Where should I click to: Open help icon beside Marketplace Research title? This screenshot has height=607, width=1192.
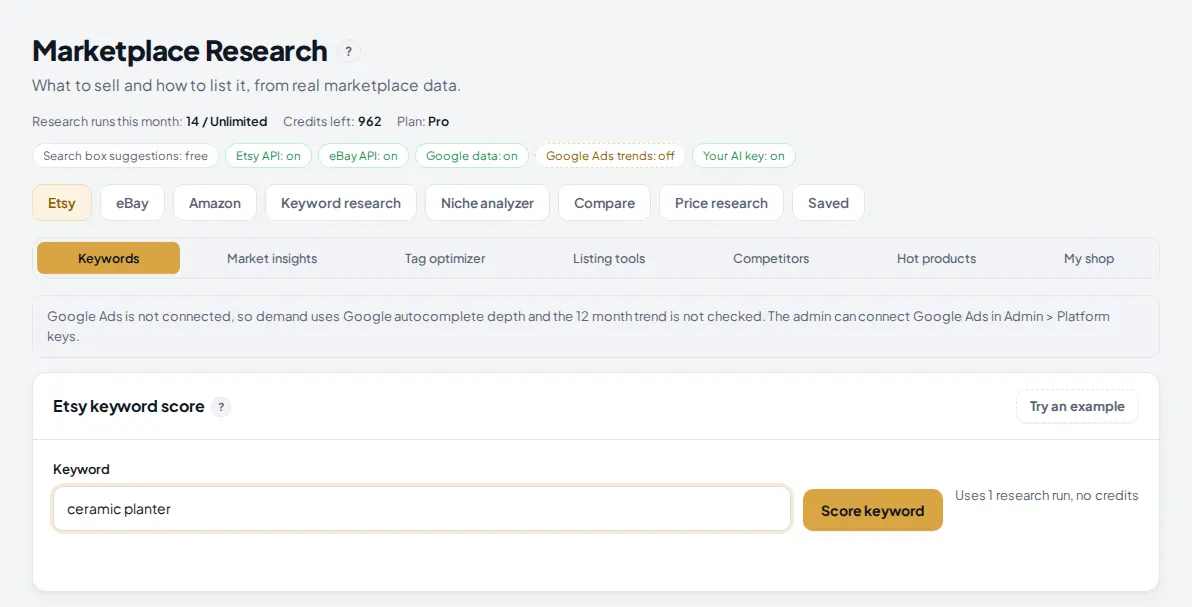click(348, 52)
